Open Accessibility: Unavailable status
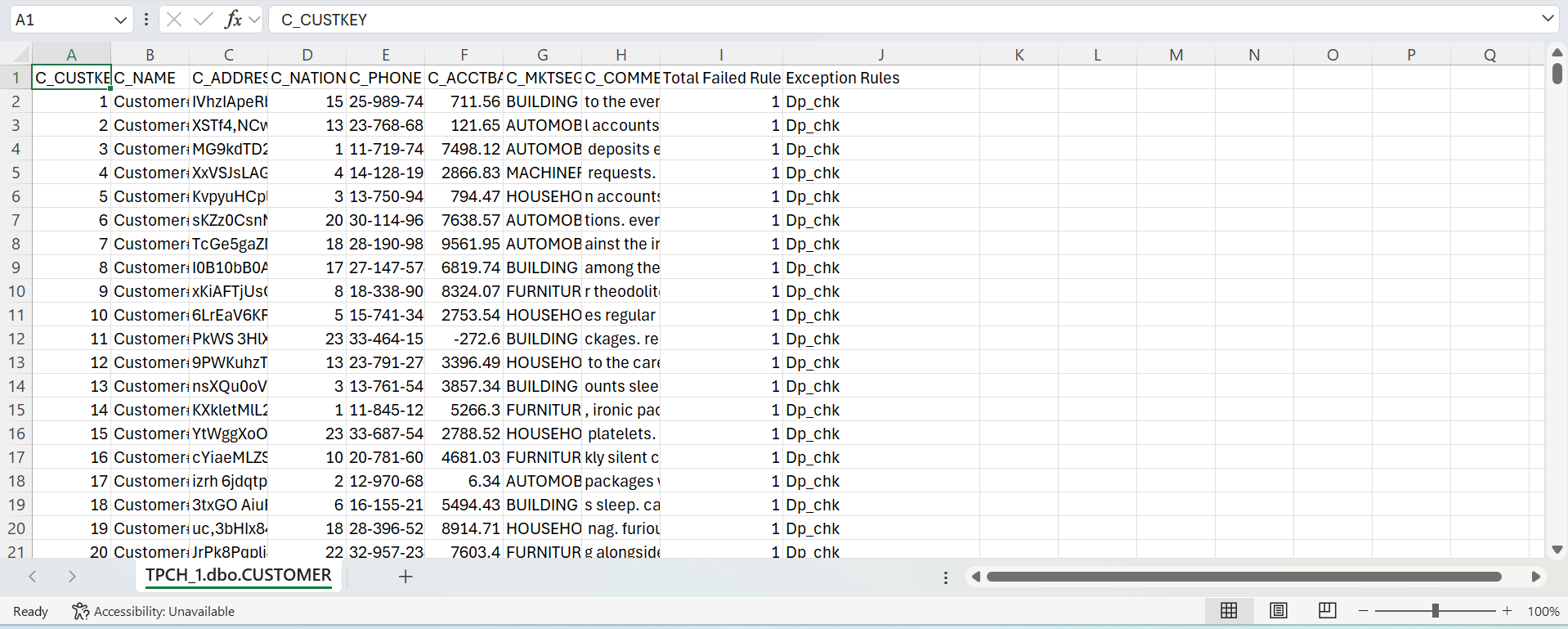Viewport: 1568px width, 629px height. click(164, 611)
